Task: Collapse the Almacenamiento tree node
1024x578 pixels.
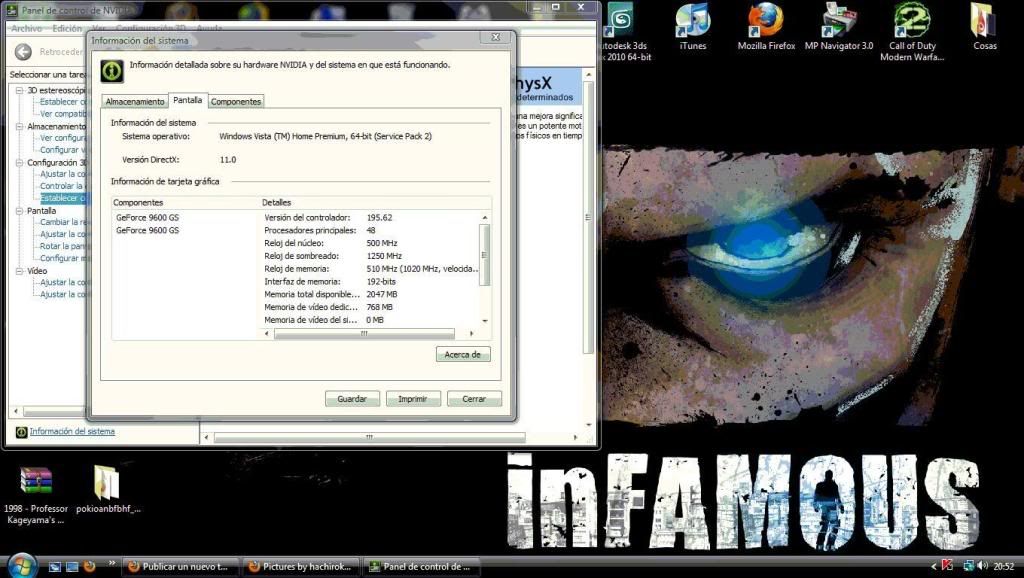Action: (x=19, y=126)
